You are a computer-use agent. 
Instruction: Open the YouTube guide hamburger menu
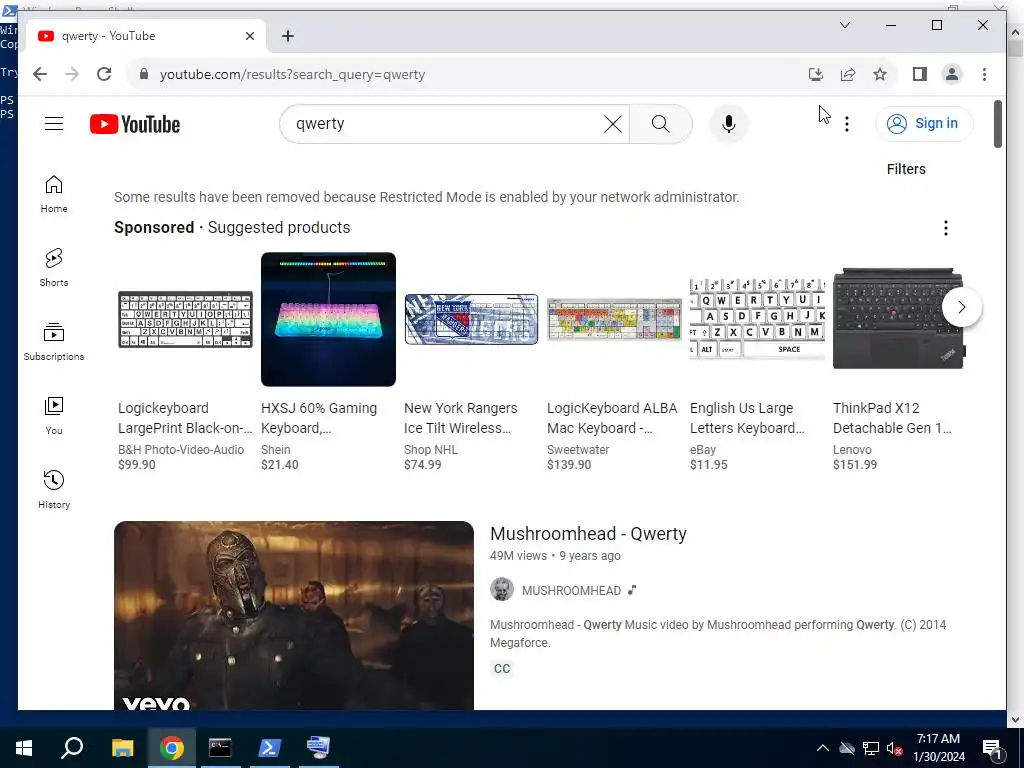click(x=54, y=123)
